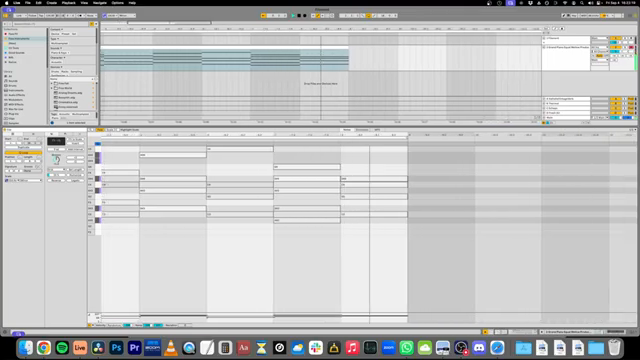Click the Play button in transport

coord(293,16)
